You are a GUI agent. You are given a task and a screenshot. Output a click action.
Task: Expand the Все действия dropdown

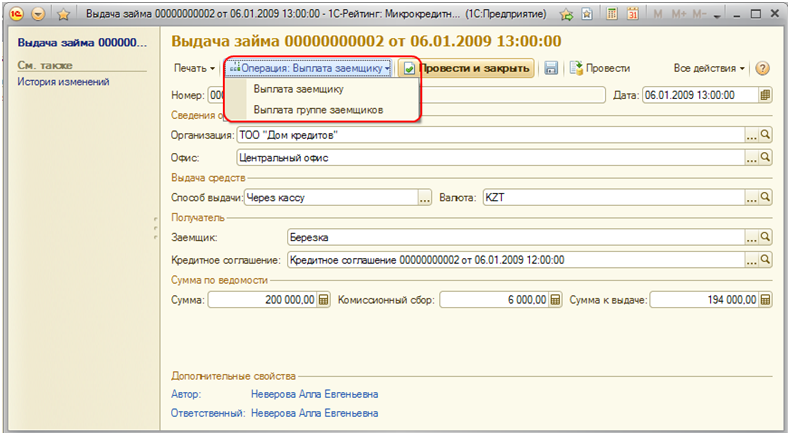[x=709, y=69]
